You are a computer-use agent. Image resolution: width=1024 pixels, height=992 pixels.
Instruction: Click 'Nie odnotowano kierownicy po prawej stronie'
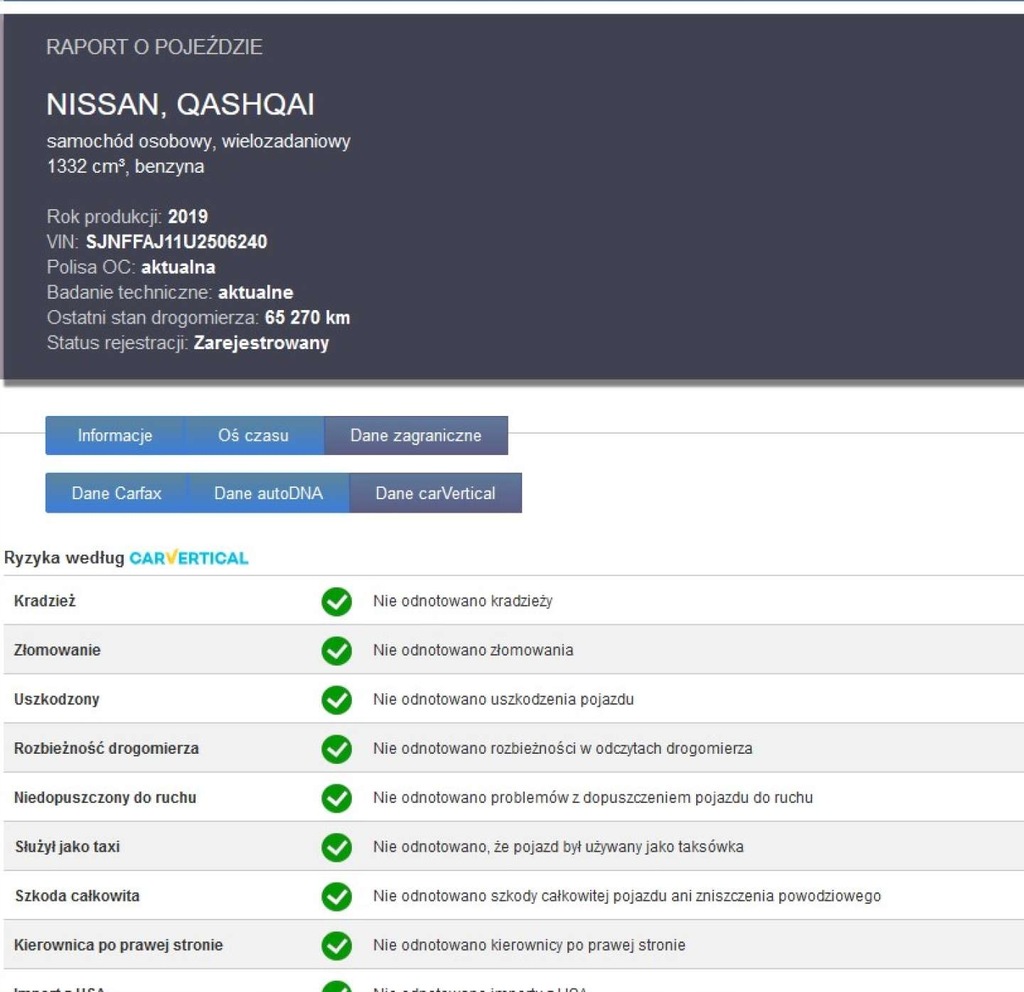[x=530, y=945]
